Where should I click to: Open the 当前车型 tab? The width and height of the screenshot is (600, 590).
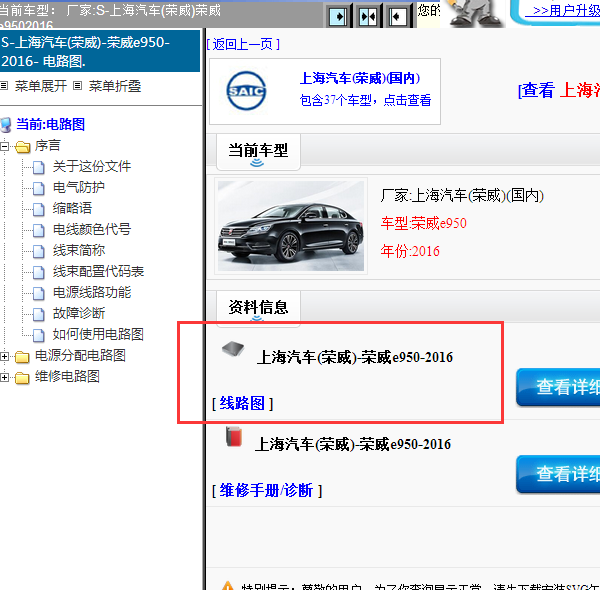click(258, 152)
